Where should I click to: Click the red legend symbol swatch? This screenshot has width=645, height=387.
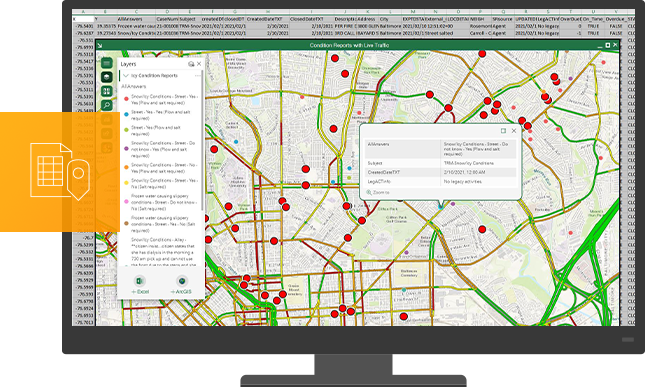coord(126,99)
